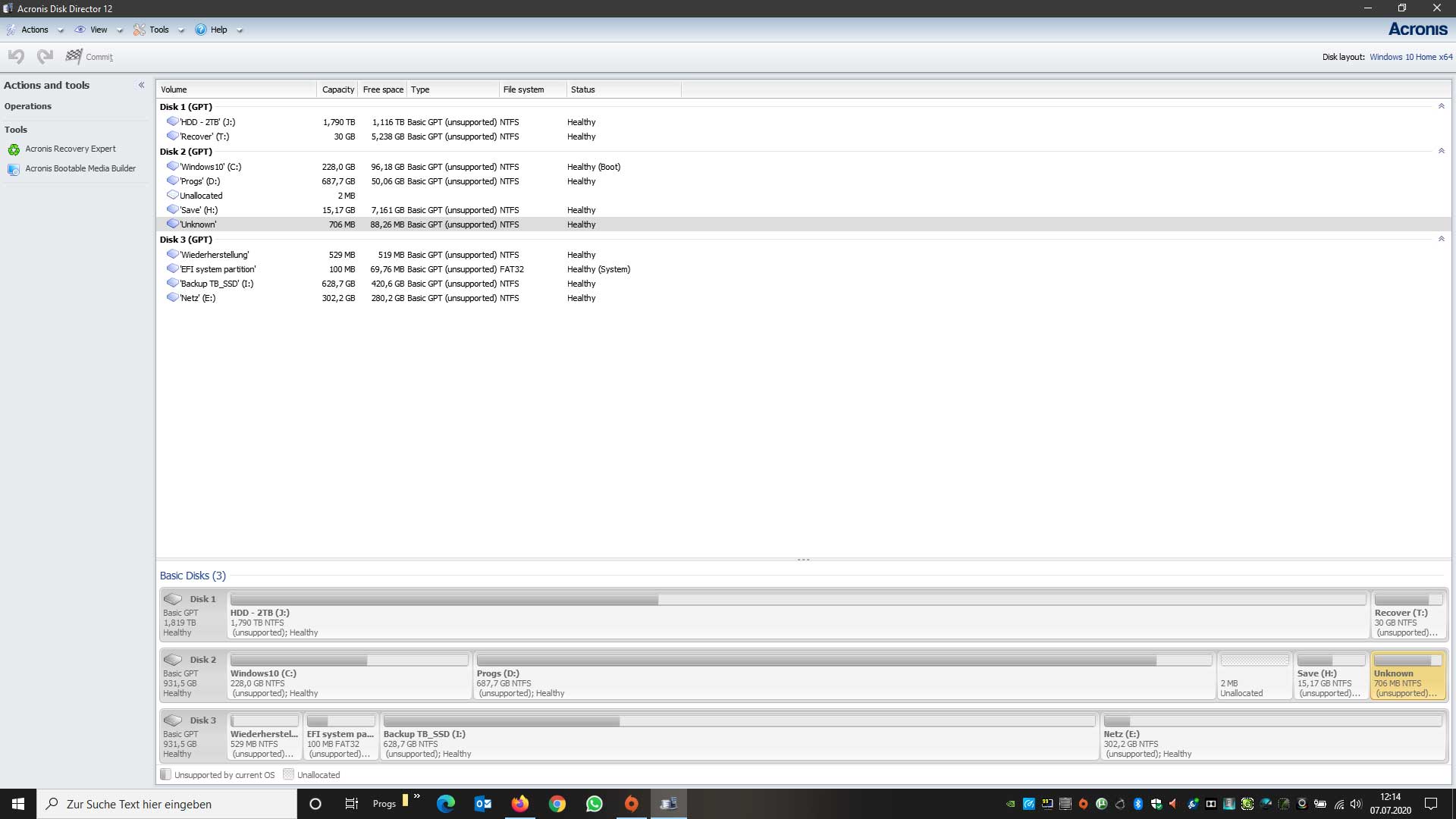1456x819 pixels.
Task: Sort by Type column header
Action: [x=453, y=89]
